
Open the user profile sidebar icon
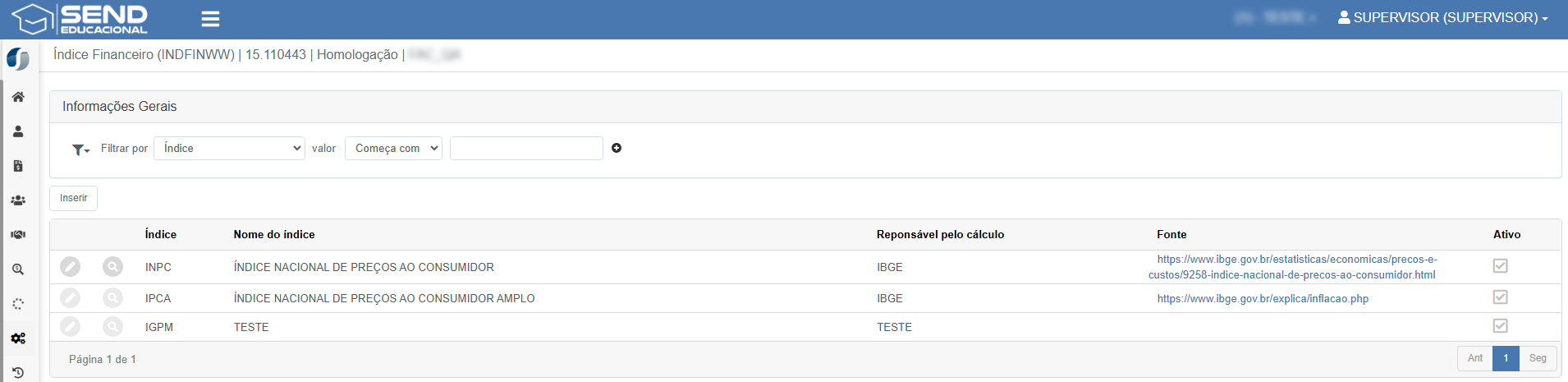pos(18,131)
